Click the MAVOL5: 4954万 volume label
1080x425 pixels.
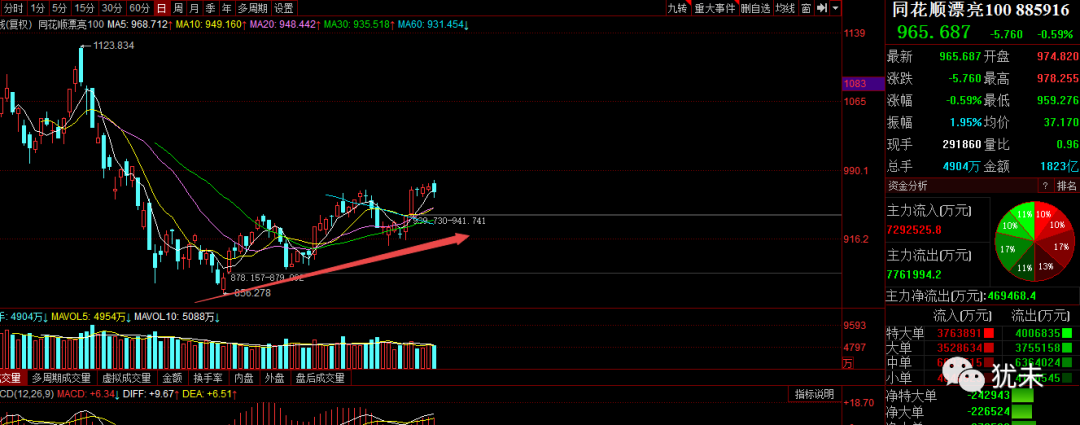click(91, 318)
